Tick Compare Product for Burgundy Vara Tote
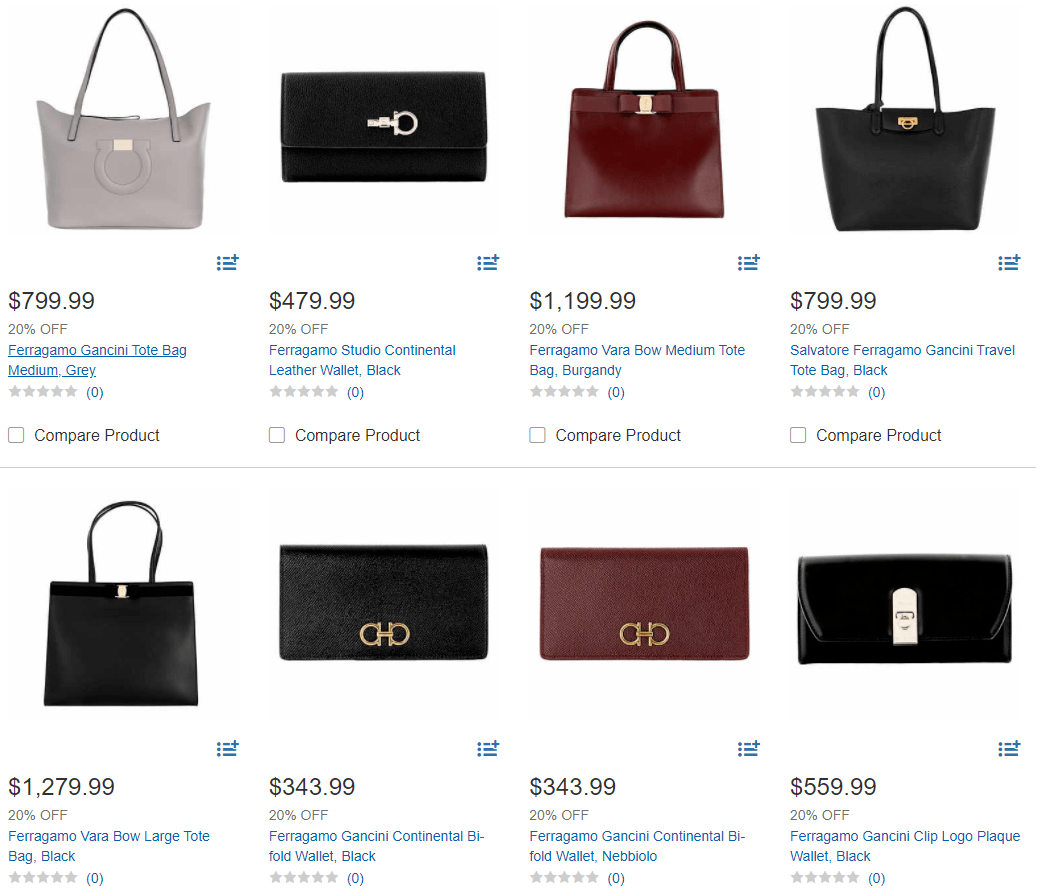This screenshot has width=1041, height=894. pyautogui.click(x=537, y=435)
